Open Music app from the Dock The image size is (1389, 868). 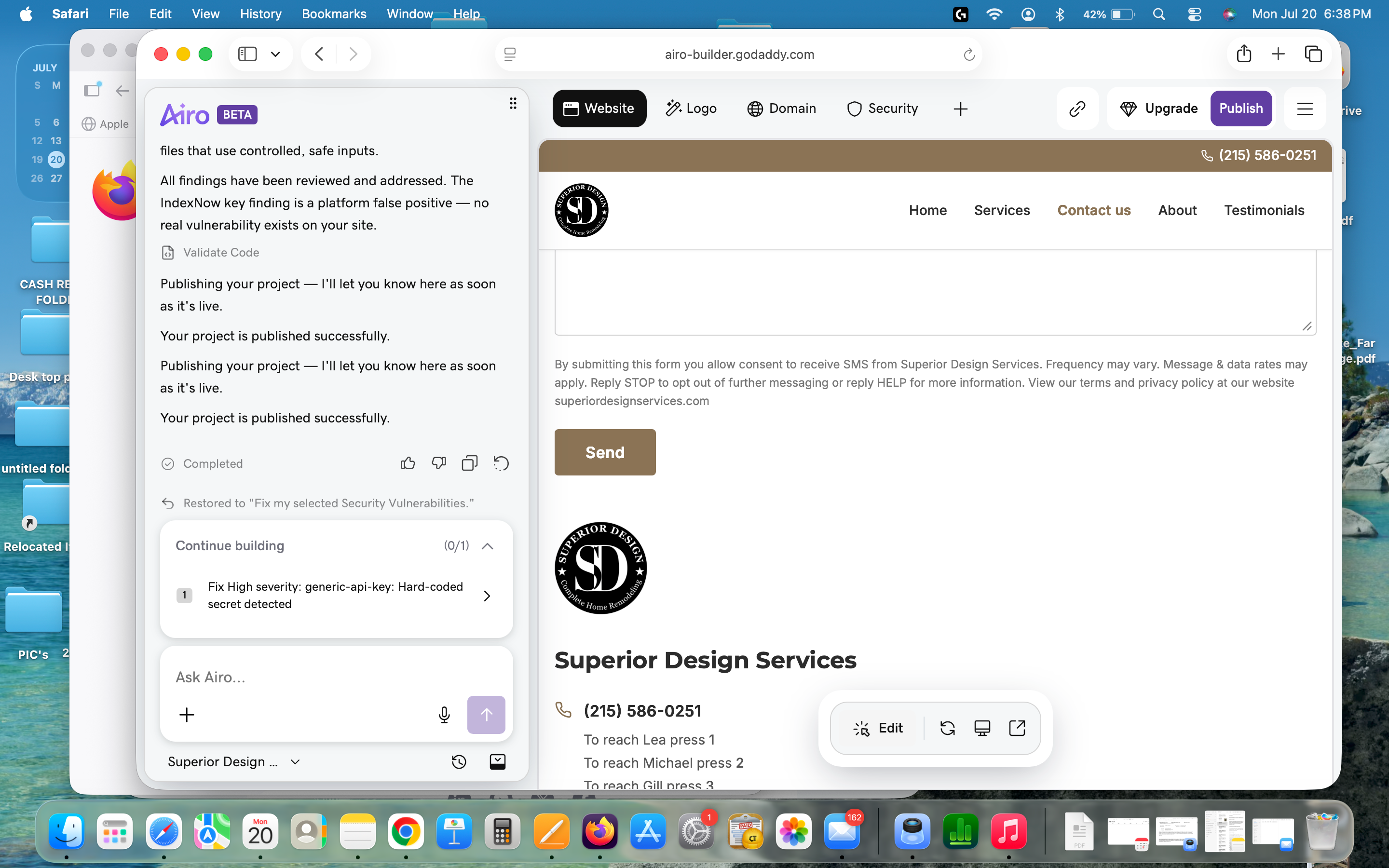(x=1008, y=831)
